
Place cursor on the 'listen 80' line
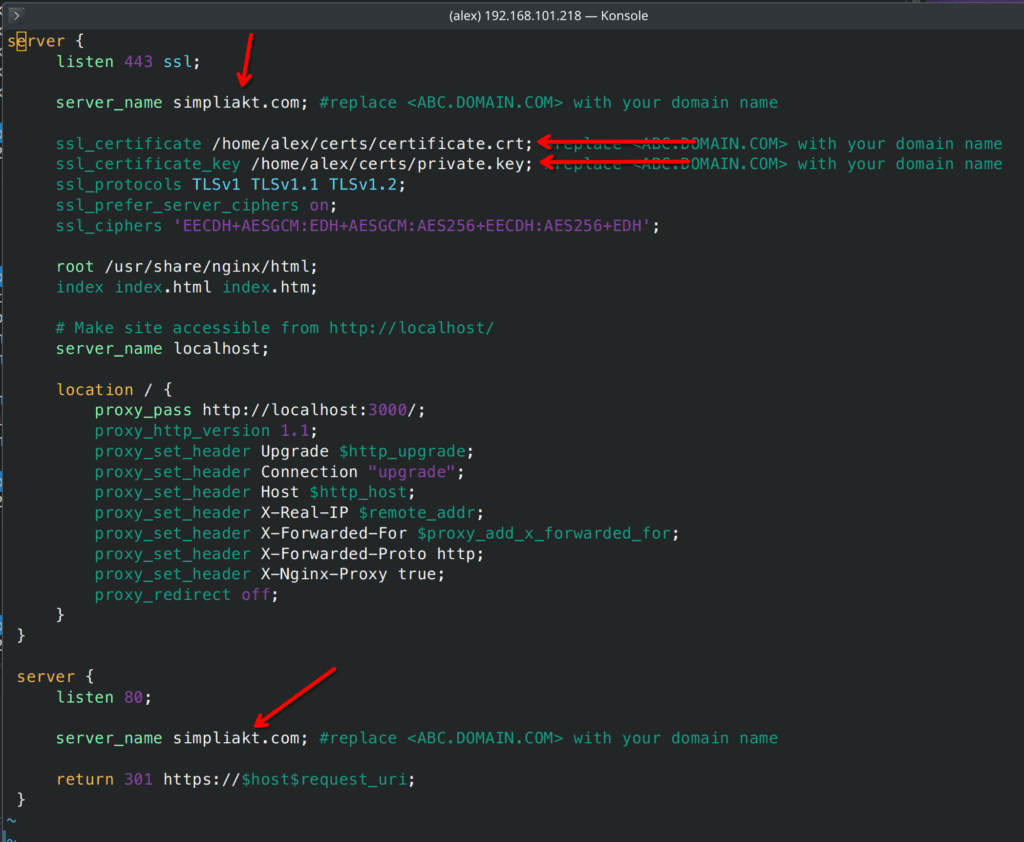[104, 697]
